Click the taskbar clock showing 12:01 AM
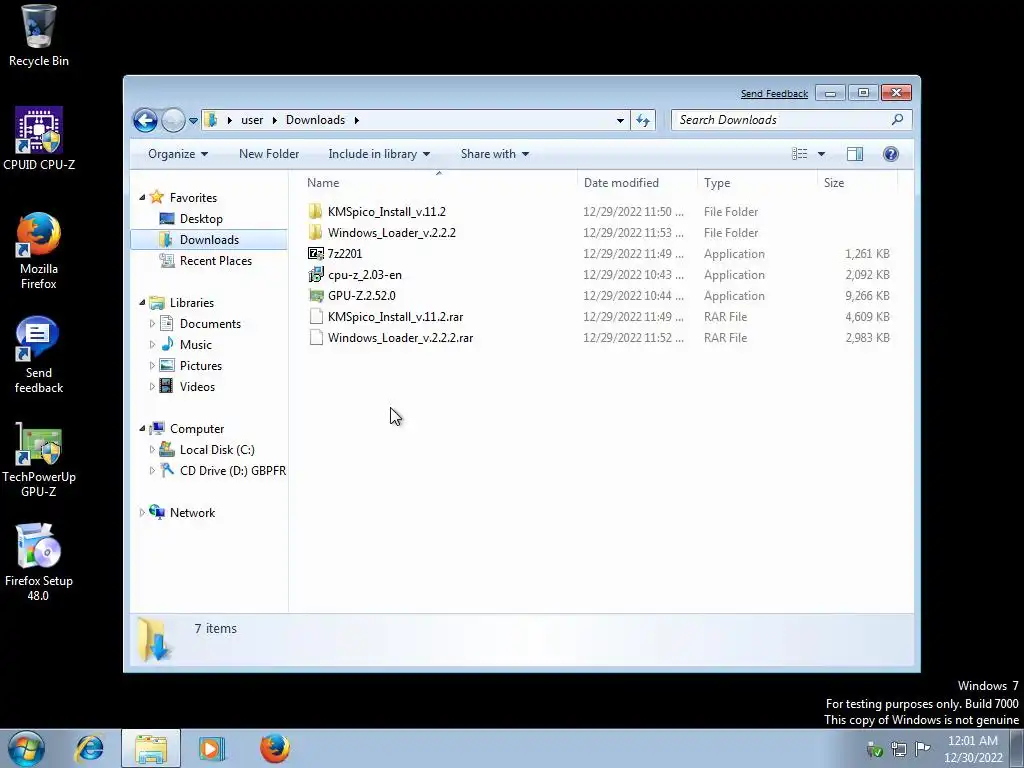The height and width of the screenshot is (768, 1024). [x=973, y=749]
